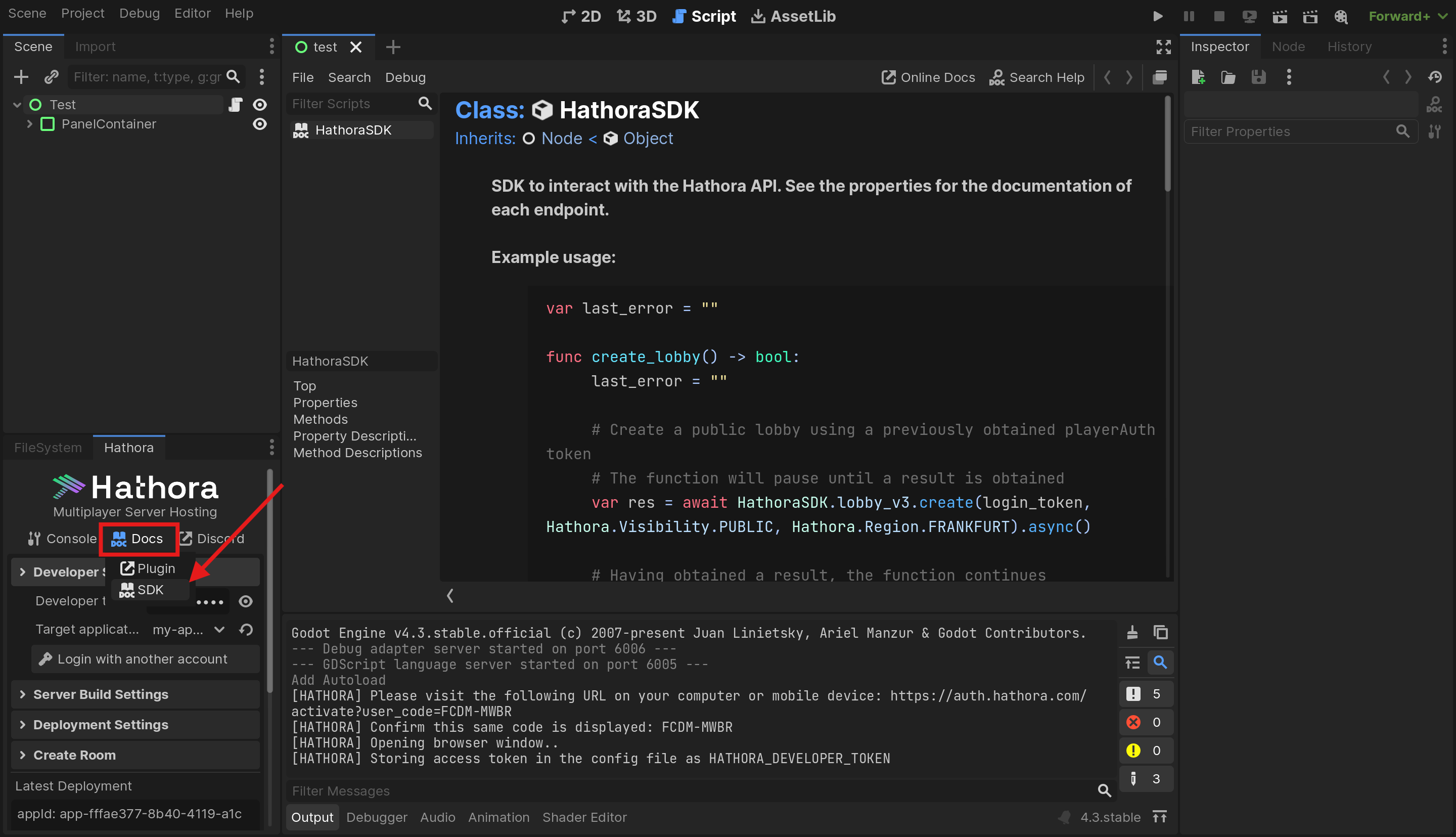1456x837 pixels.
Task: Expand the Server Build Settings section
Action: (x=101, y=694)
